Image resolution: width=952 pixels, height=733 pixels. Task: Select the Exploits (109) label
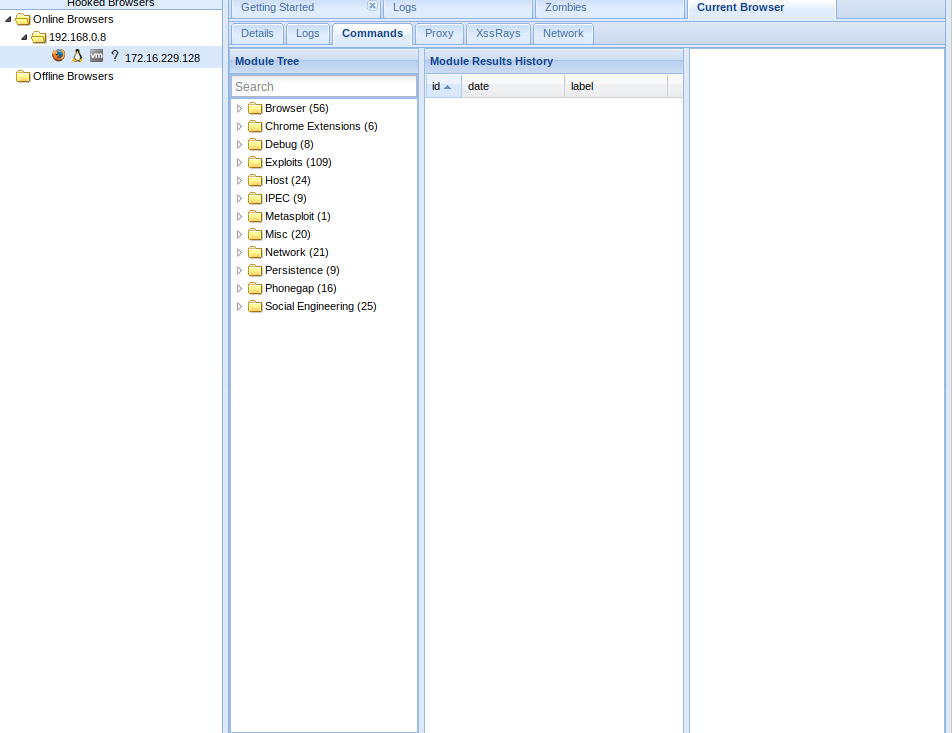click(298, 163)
